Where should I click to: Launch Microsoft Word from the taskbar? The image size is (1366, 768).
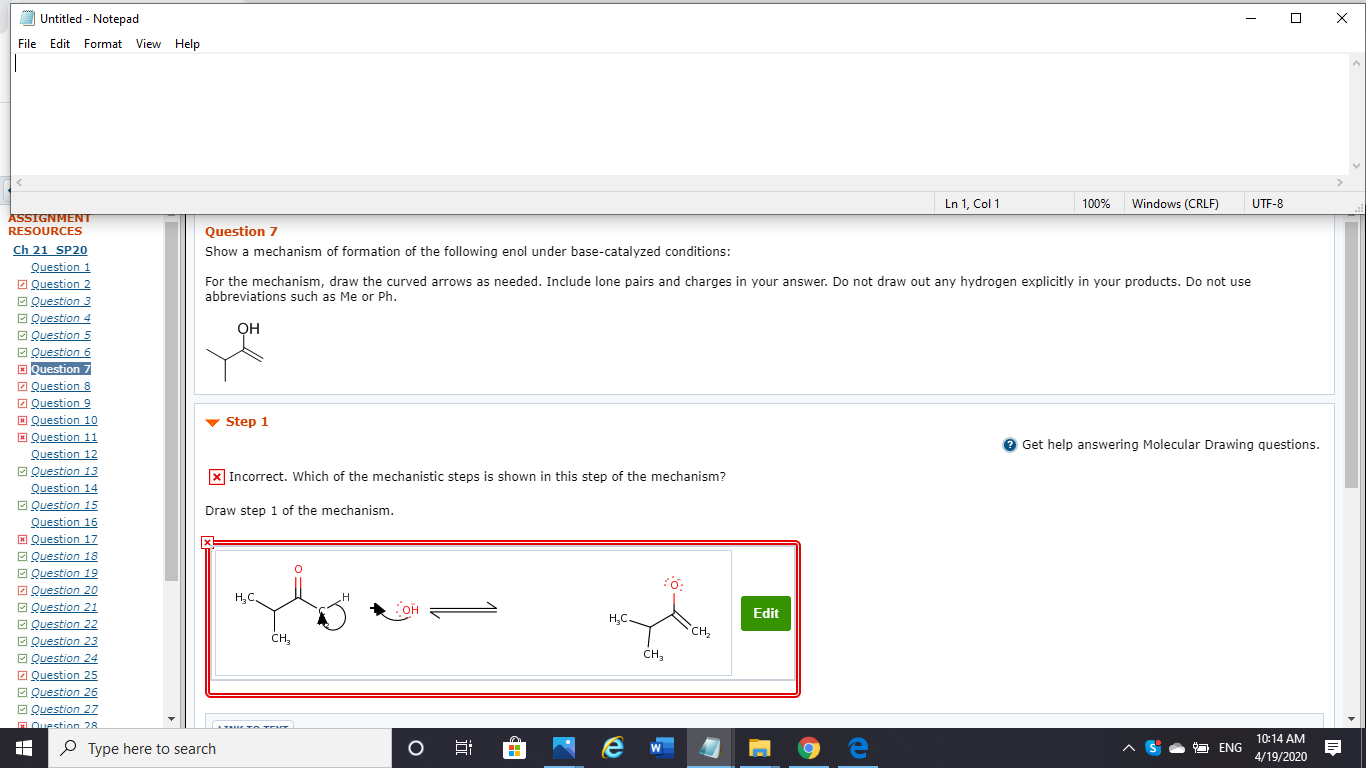click(661, 748)
